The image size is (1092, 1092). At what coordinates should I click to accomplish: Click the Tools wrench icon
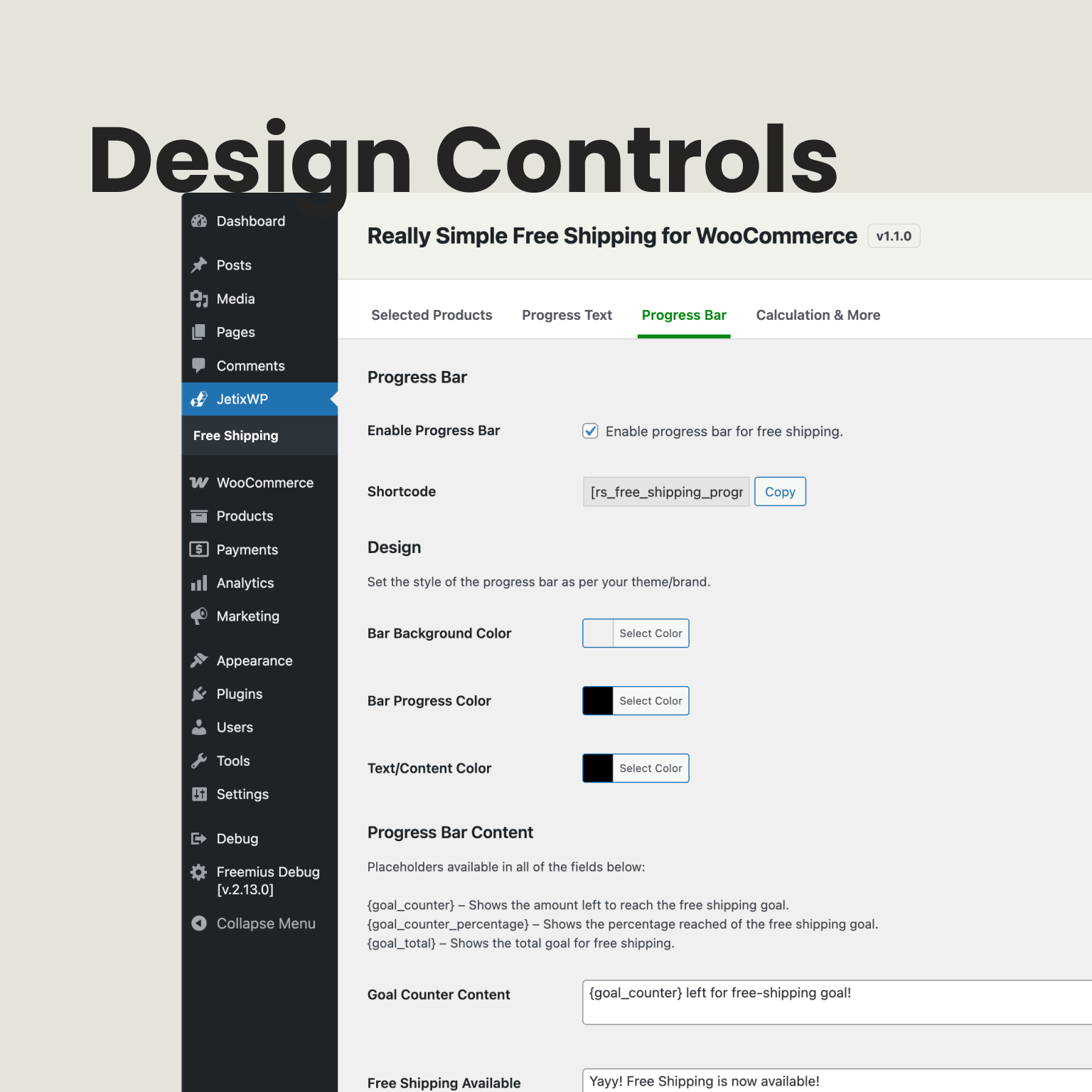coord(199,761)
